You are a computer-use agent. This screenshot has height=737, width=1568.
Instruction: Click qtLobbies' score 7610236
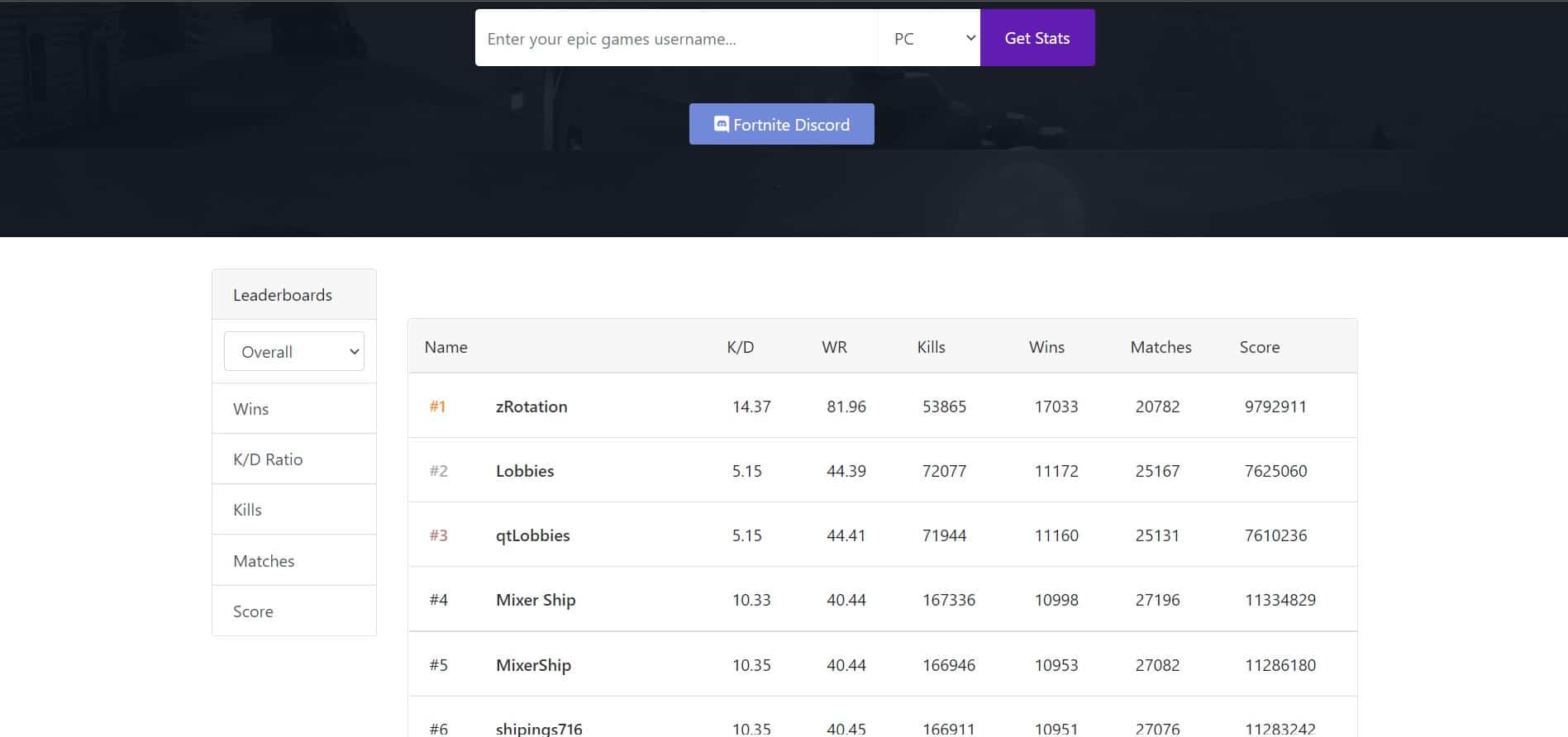coord(1275,535)
